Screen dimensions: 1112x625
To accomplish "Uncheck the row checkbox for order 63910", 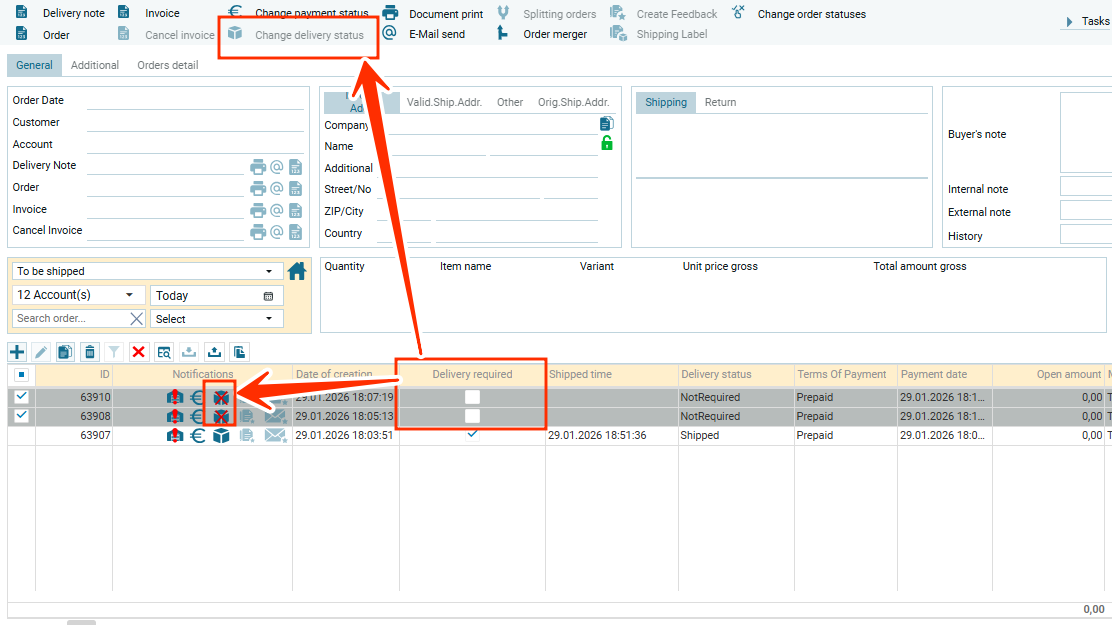I will pos(21,397).
